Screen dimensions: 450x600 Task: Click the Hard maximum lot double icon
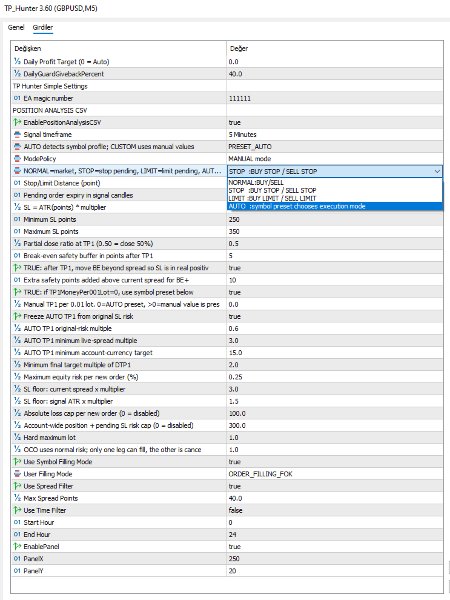pos(17,438)
